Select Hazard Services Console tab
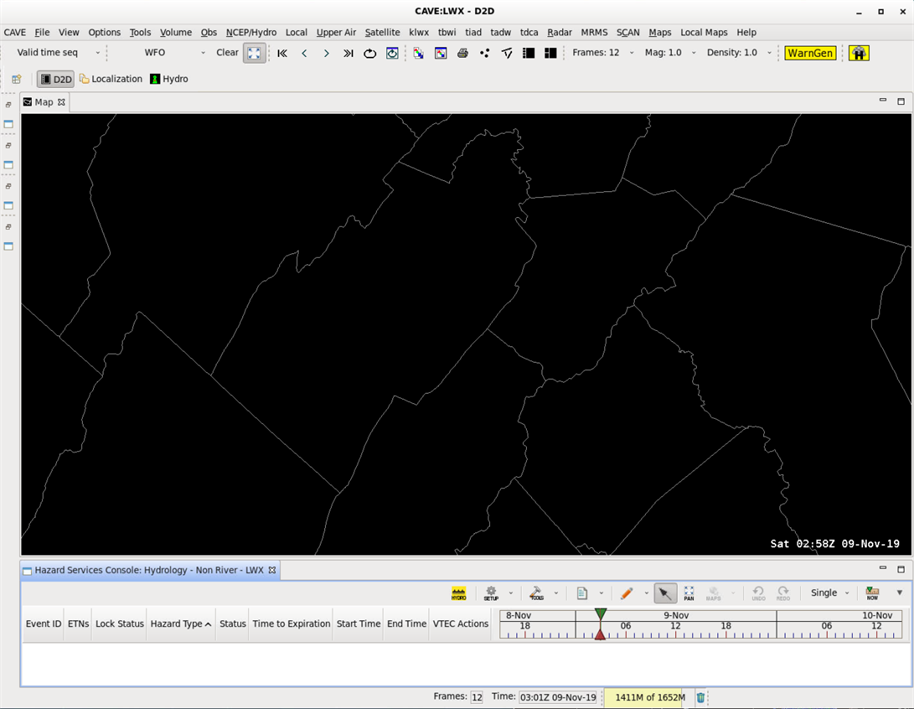914x709 pixels. click(149, 570)
